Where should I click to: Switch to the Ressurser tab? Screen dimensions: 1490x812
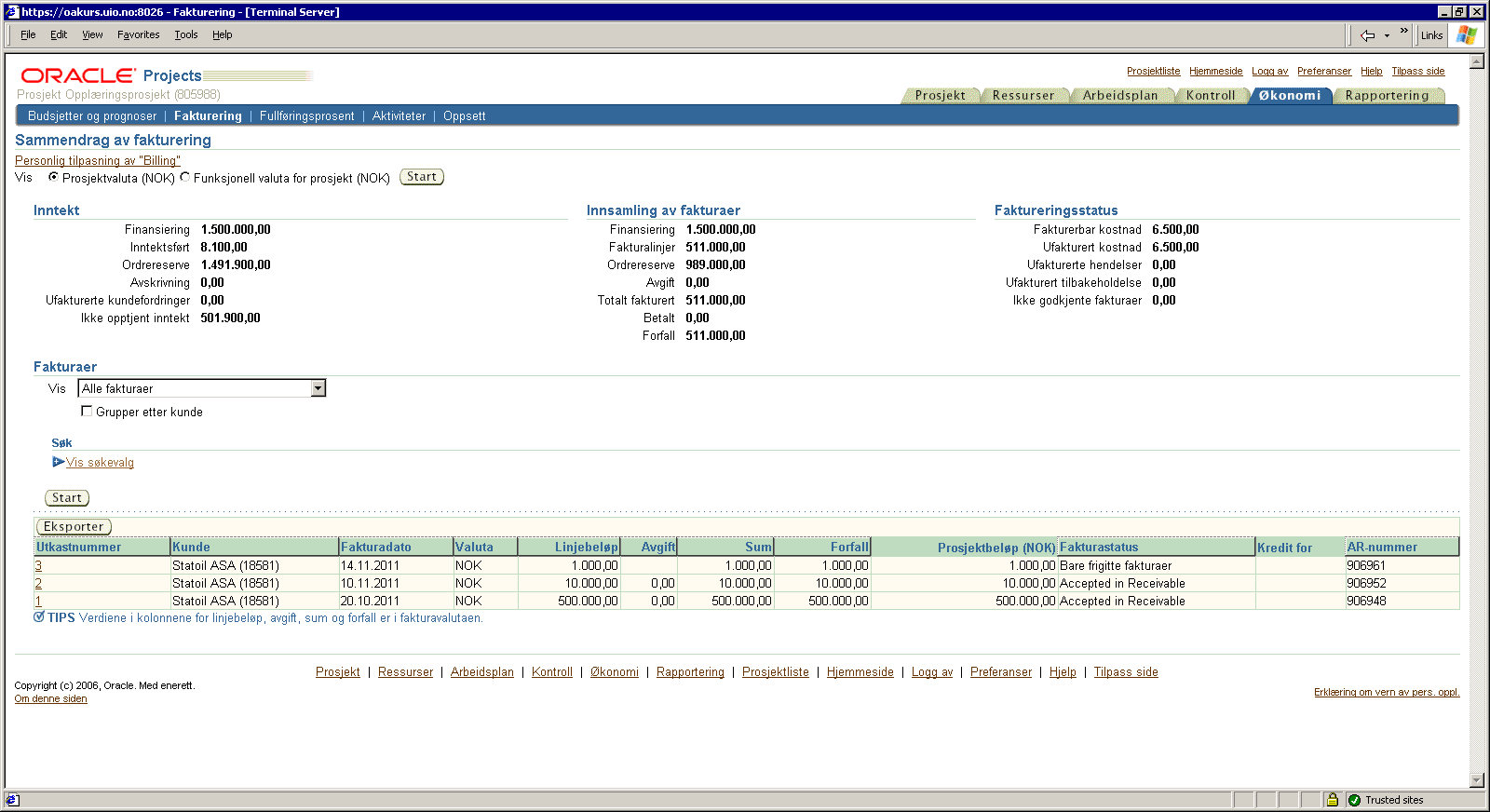click(1023, 95)
